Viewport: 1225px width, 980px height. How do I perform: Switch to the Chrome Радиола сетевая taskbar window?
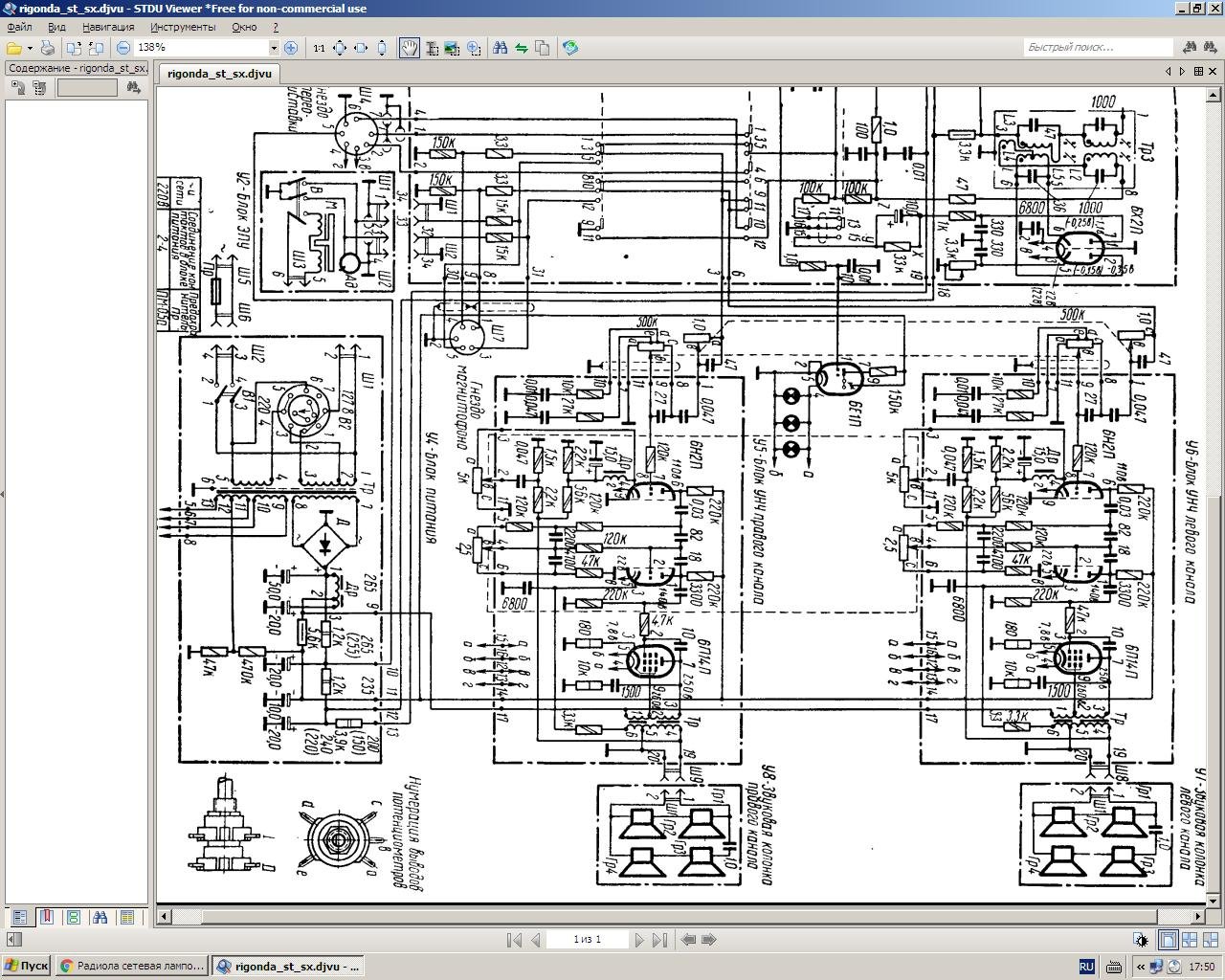point(131,966)
